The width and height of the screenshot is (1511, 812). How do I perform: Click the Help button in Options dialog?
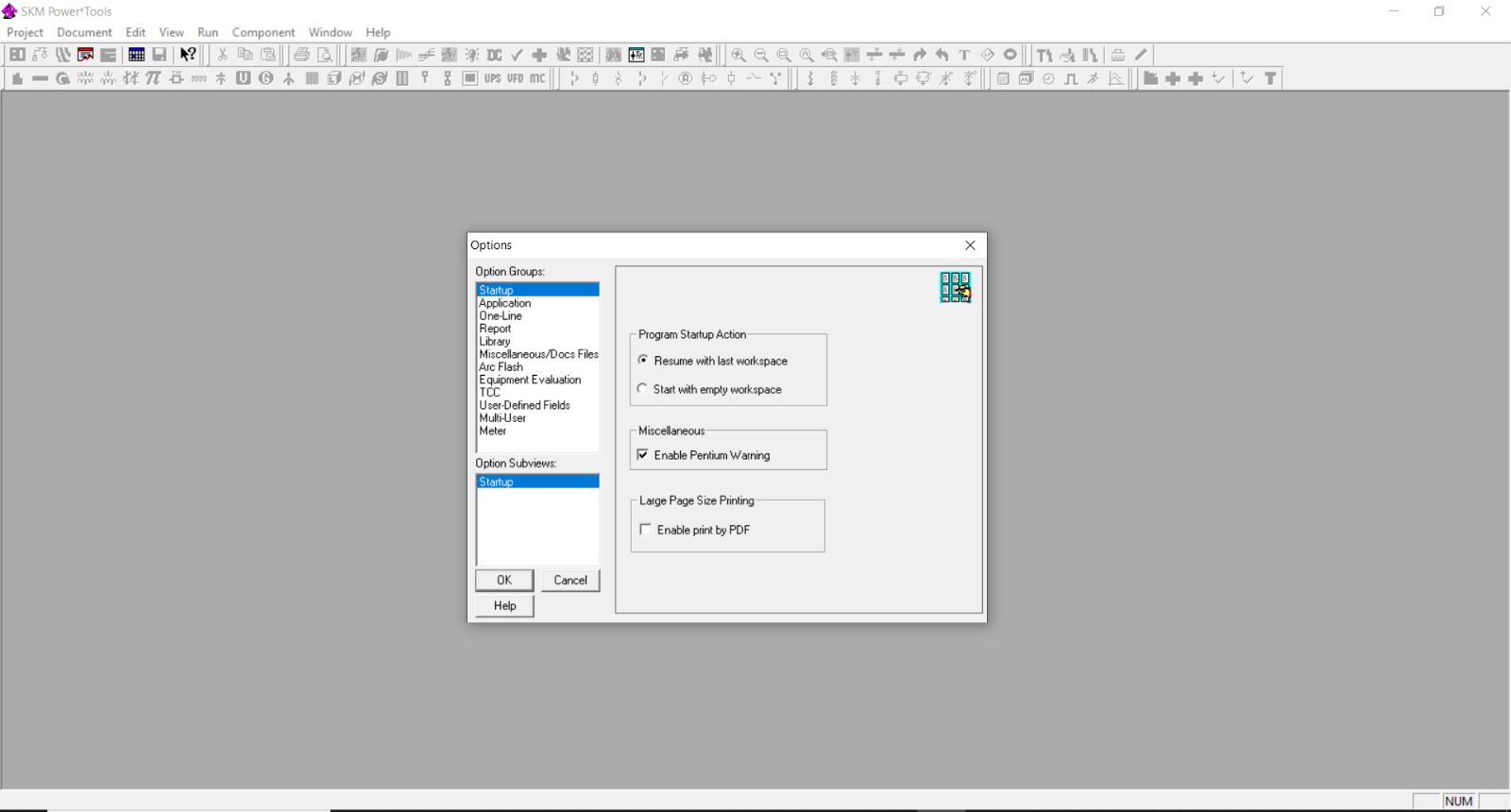click(504, 606)
